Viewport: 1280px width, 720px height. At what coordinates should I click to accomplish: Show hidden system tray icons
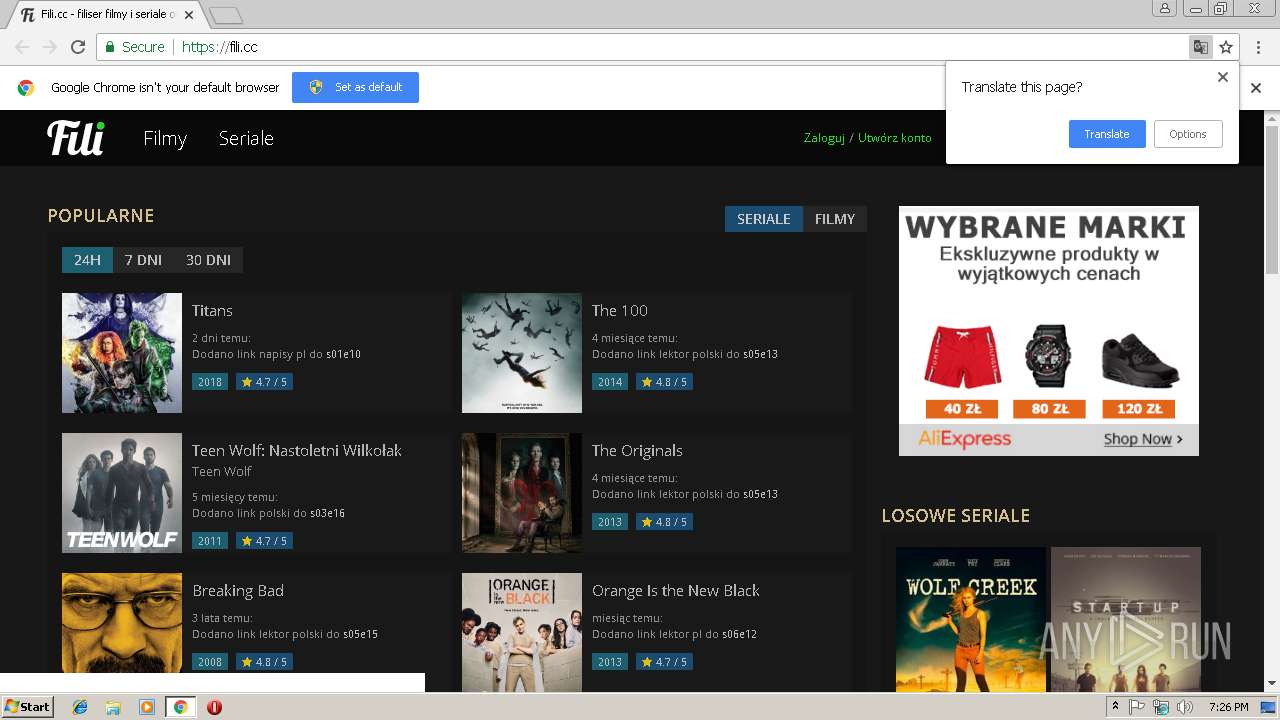tap(1115, 707)
